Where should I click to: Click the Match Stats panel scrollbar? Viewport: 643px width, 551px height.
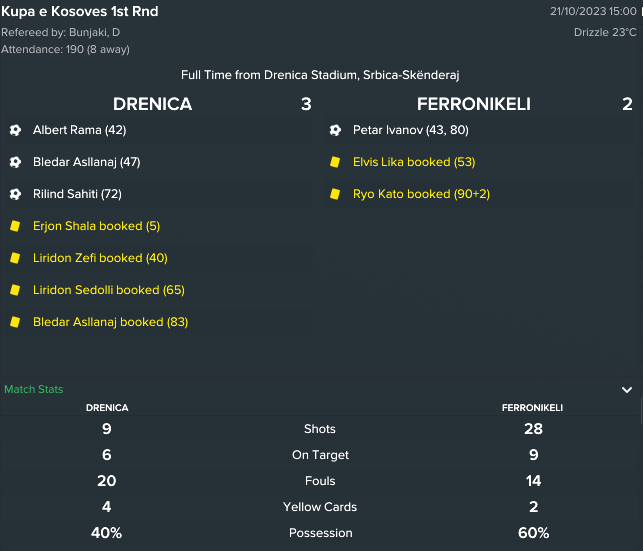pyautogui.click(x=641, y=411)
